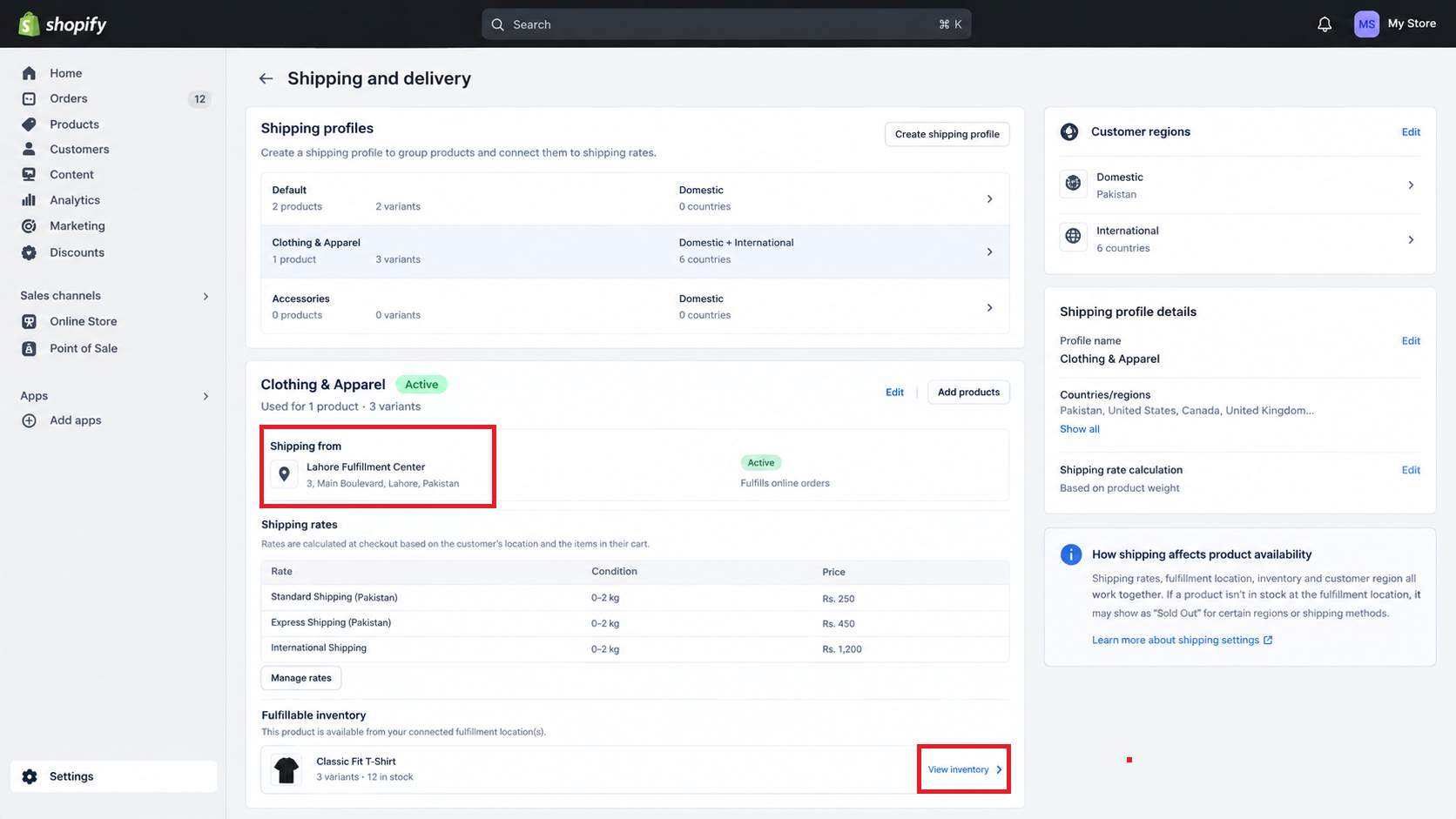Click the Lahore Fulfillment Center location pin
This screenshot has width=1456, height=819.
tap(284, 474)
